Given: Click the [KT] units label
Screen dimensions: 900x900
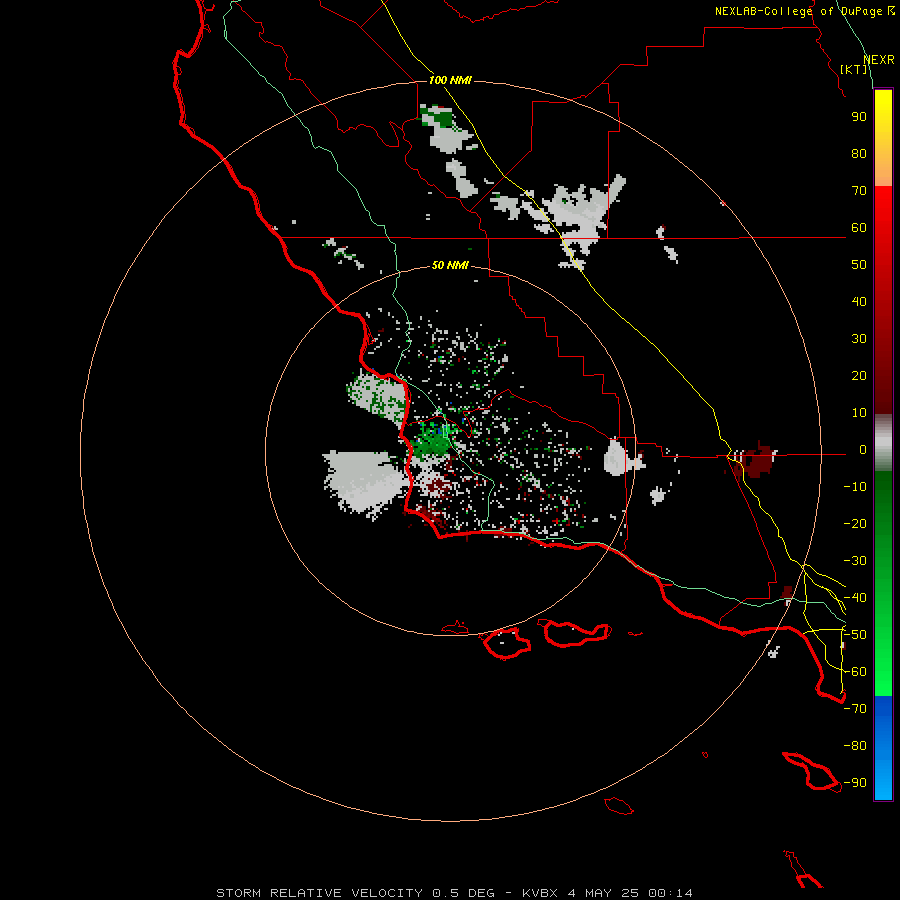Looking at the screenshot, I should point(854,69).
